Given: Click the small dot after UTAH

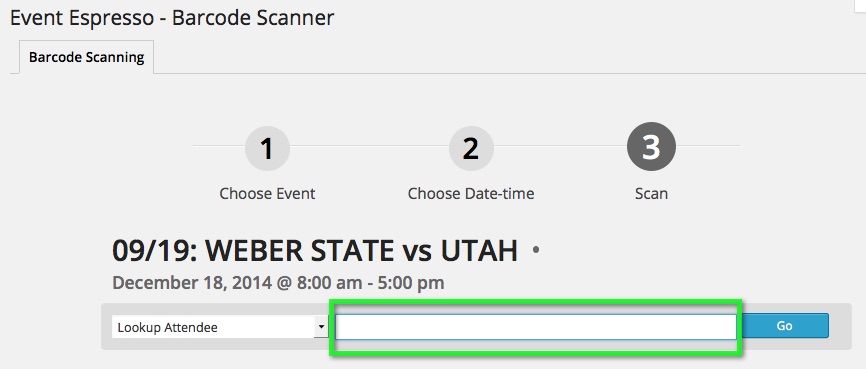Looking at the screenshot, I should 536,250.
